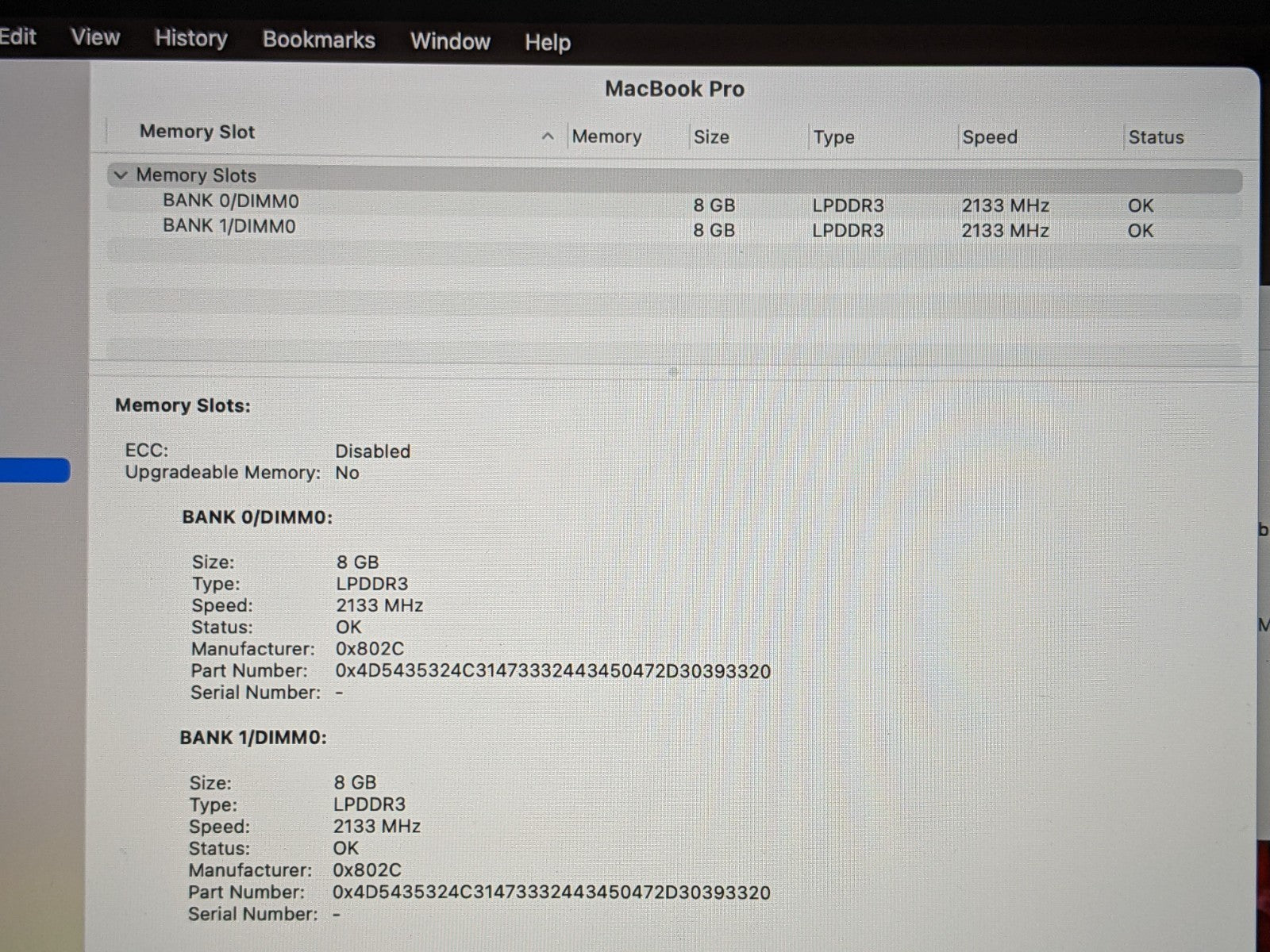Open the Help menu

pos(547,42)
